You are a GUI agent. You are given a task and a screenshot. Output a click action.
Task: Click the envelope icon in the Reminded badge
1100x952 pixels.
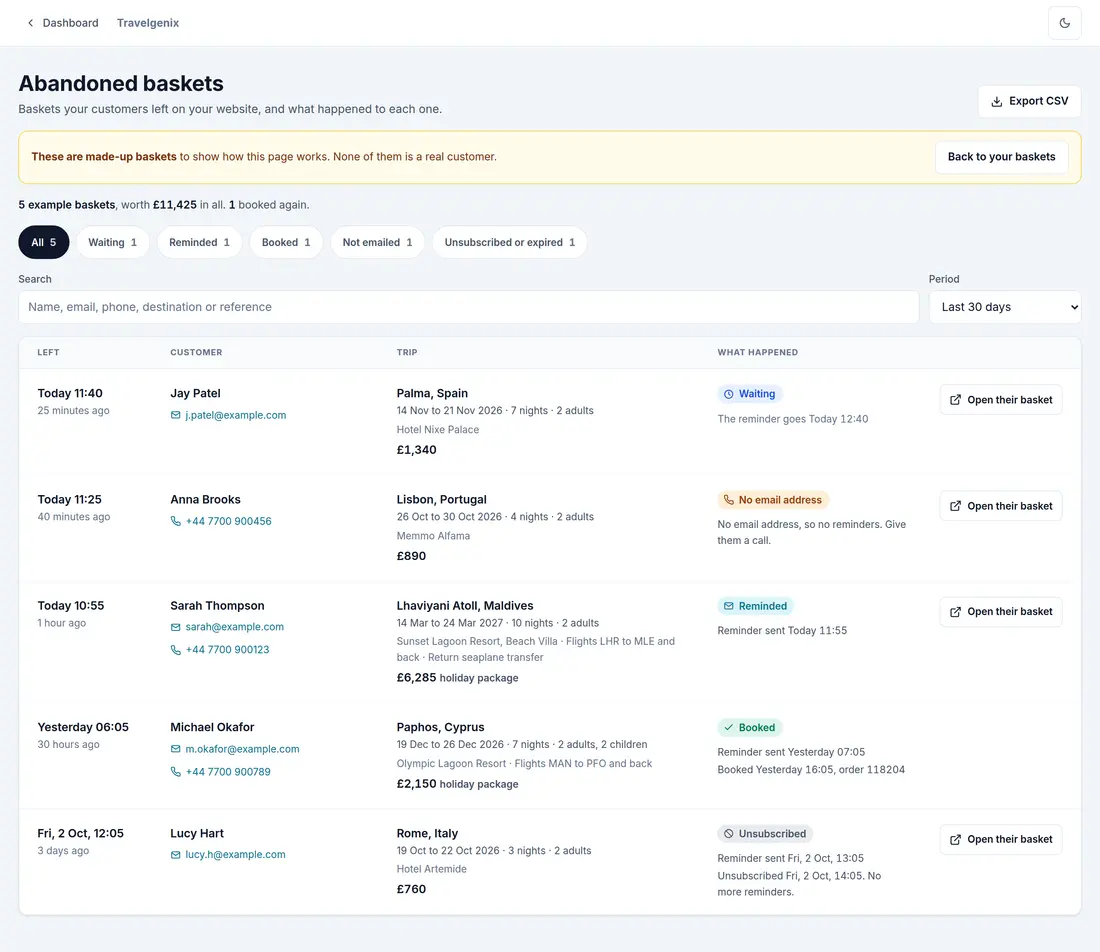(x=728, y=606)
